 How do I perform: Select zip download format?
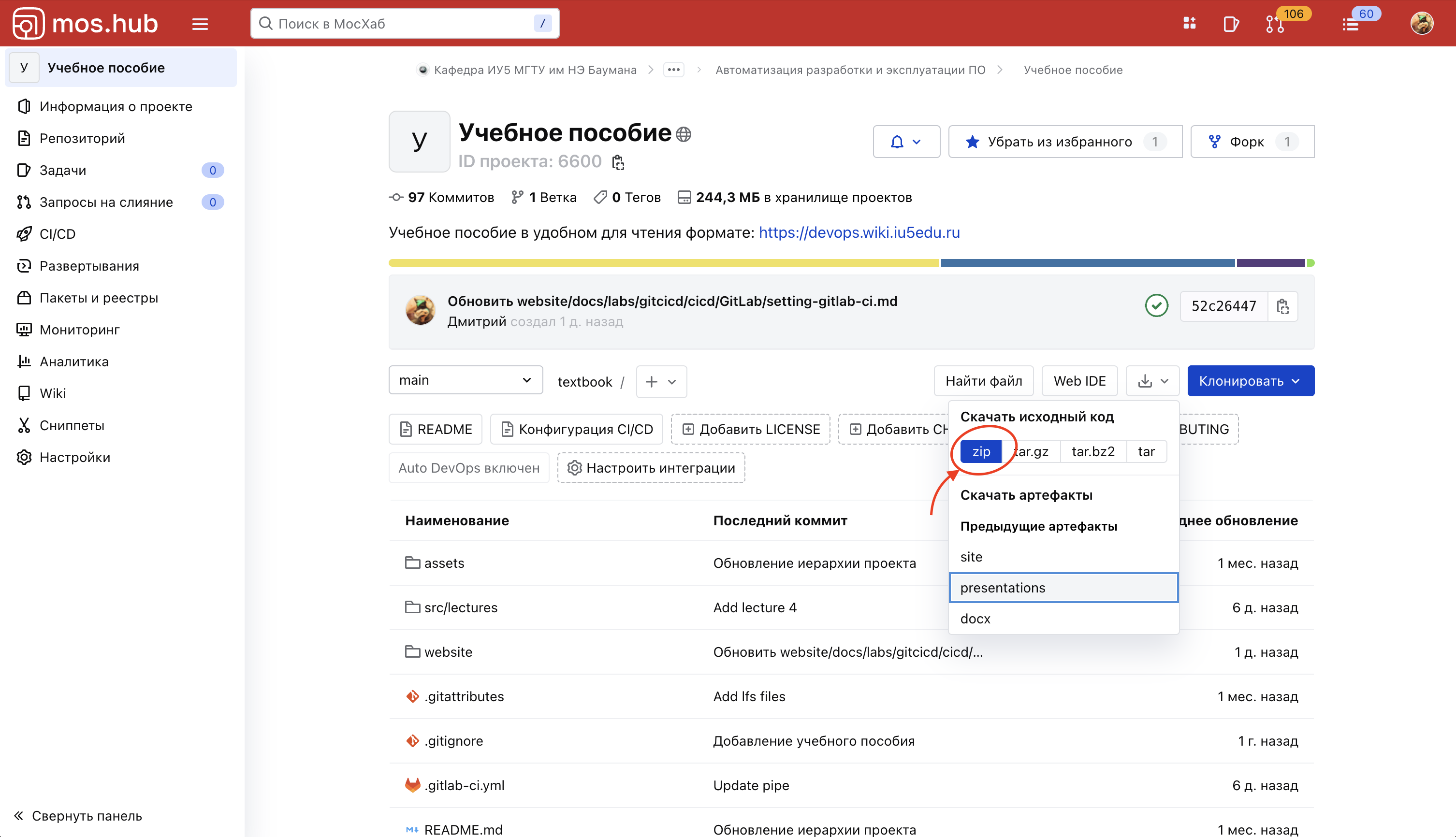point(981,451)
